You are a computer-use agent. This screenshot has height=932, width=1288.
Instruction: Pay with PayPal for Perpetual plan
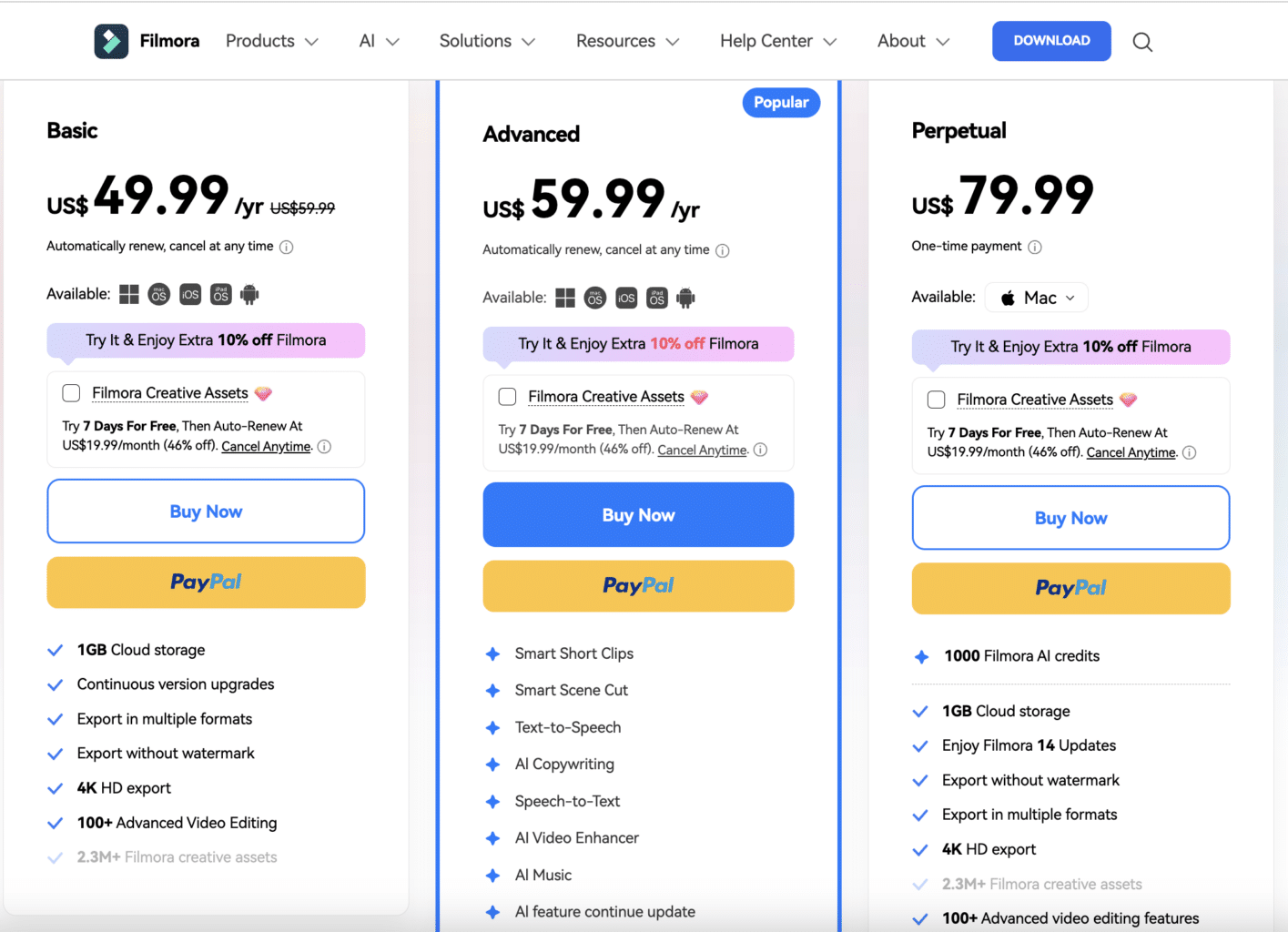(x=1070, y=589)
